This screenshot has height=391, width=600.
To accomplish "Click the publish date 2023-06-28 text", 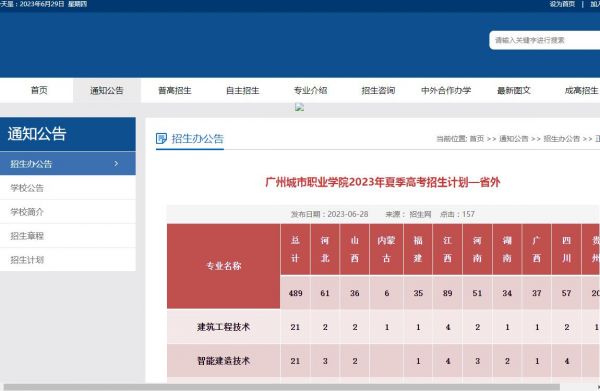I will click(348, 214).
